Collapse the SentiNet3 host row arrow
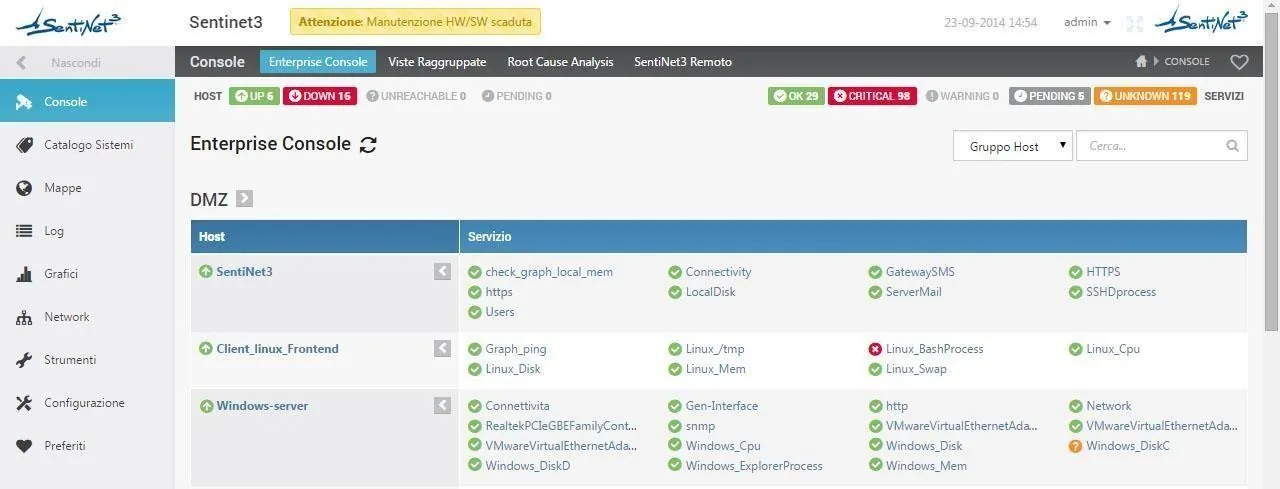This screenshot has height=489, width=1280. 442,271
